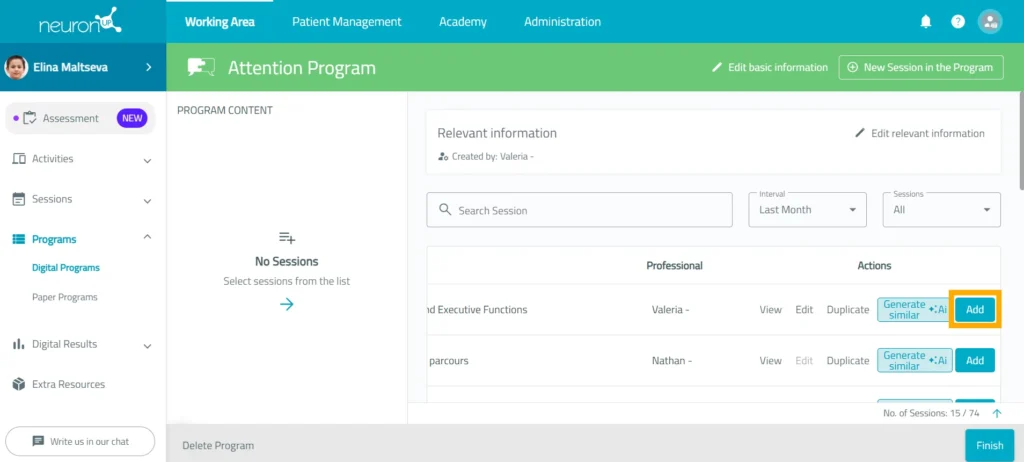Expand the Sessions sidebar chevron
The width and height of the screenshot is (1024, 462).
[148, 201]
